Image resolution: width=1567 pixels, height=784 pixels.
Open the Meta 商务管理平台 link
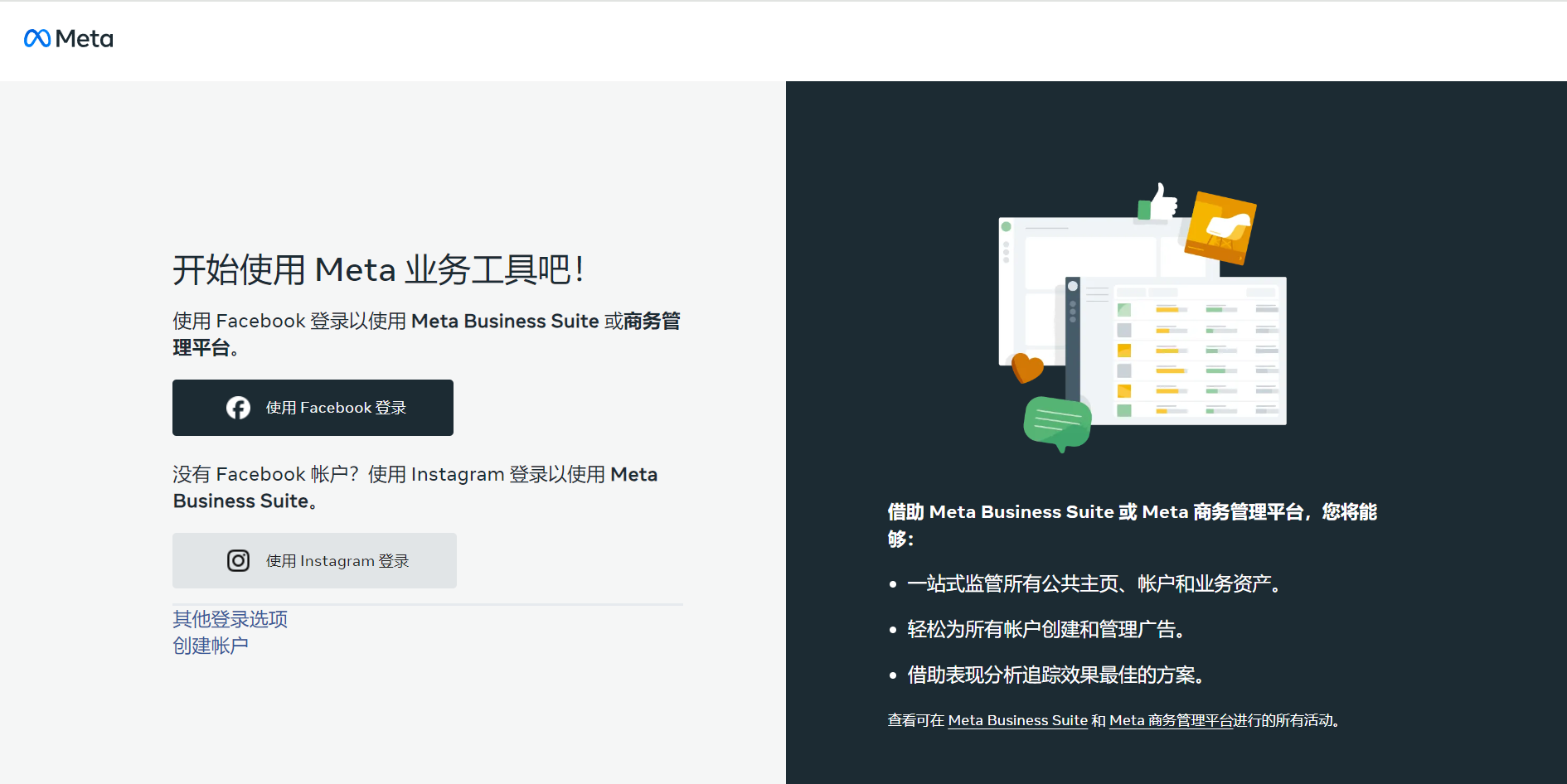tap(1171, 720)
